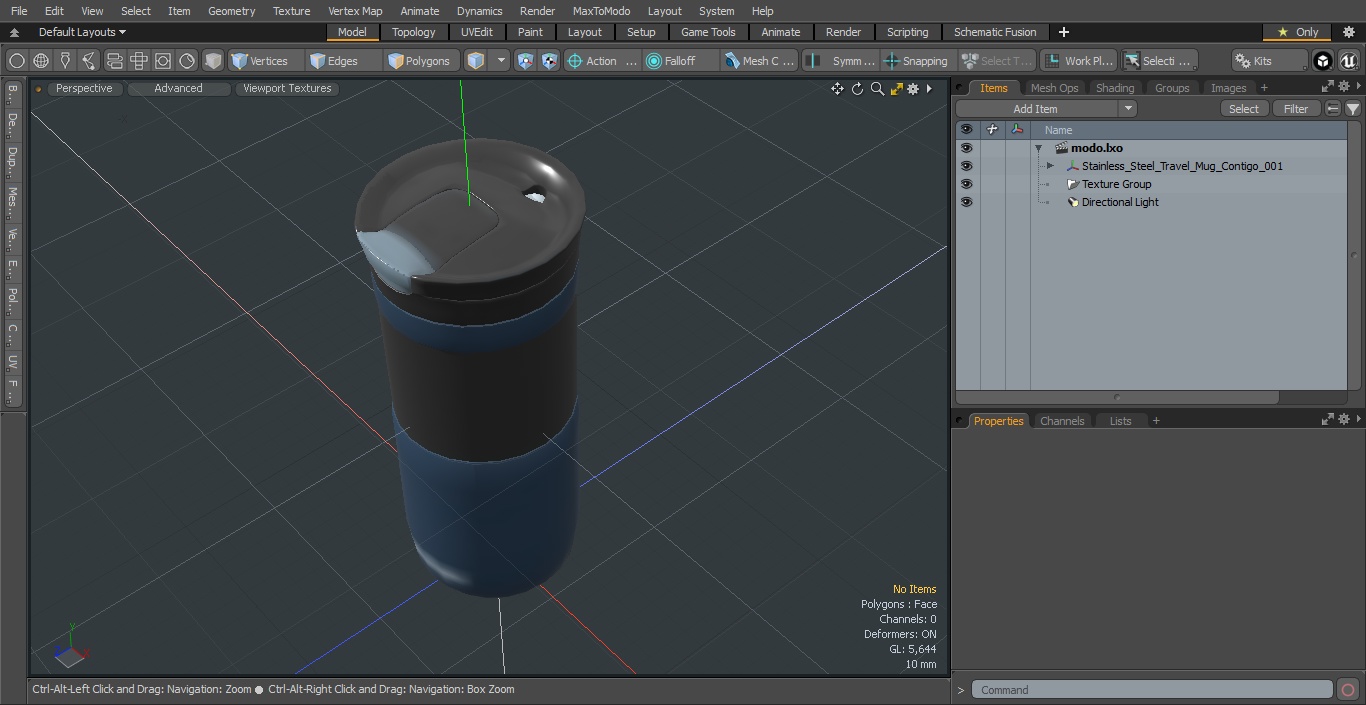
Task: Collapse the modo.lxo scene tree
Action: coord(1039,148)
